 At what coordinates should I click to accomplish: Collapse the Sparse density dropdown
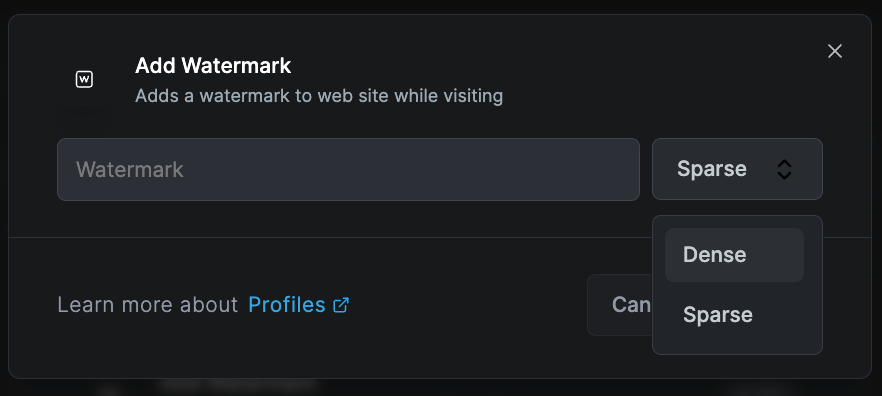tap(737, 169)
